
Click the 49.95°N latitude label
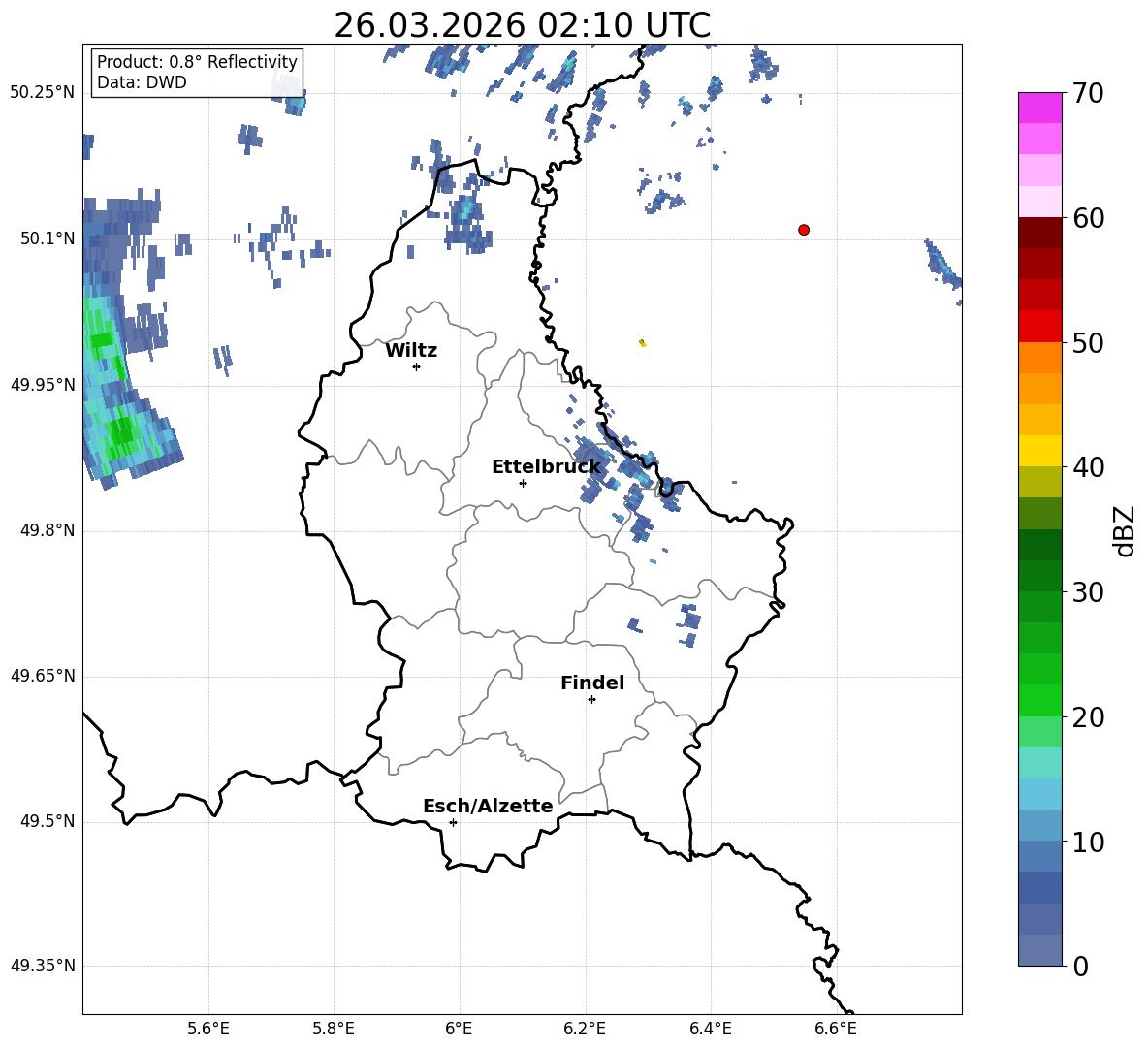(43, 385)
